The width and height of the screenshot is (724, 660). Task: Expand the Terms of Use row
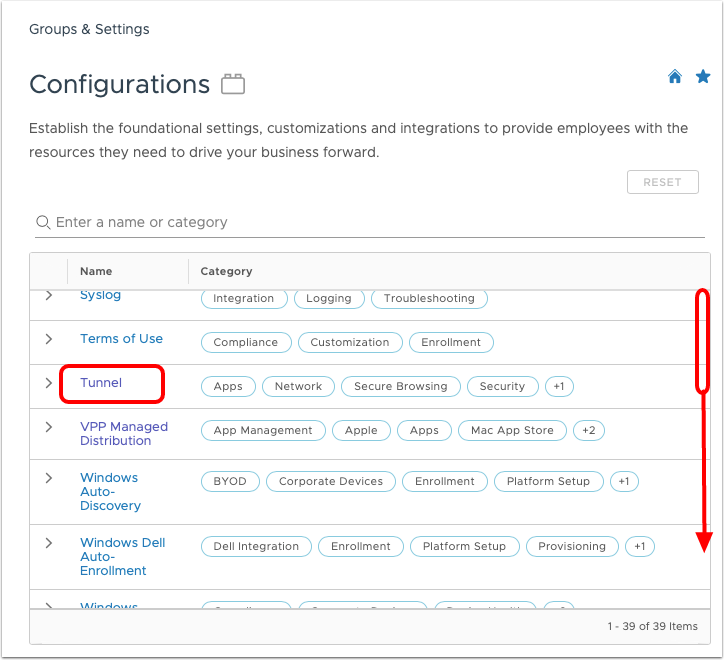tap(48, 340)
